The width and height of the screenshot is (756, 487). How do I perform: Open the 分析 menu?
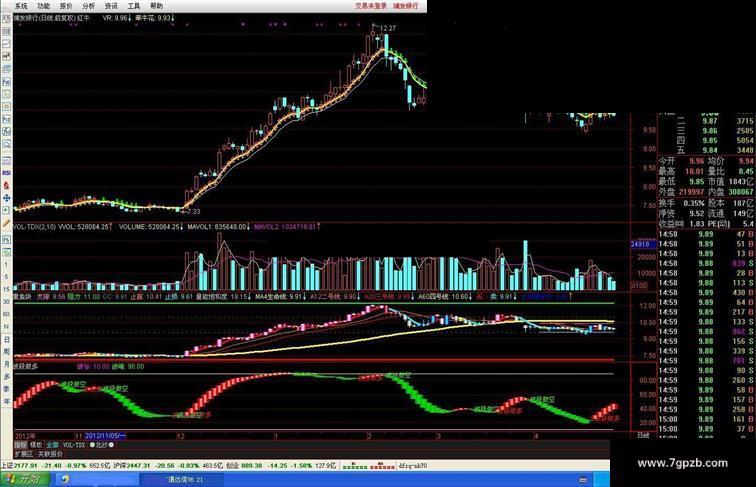(89, 6)
